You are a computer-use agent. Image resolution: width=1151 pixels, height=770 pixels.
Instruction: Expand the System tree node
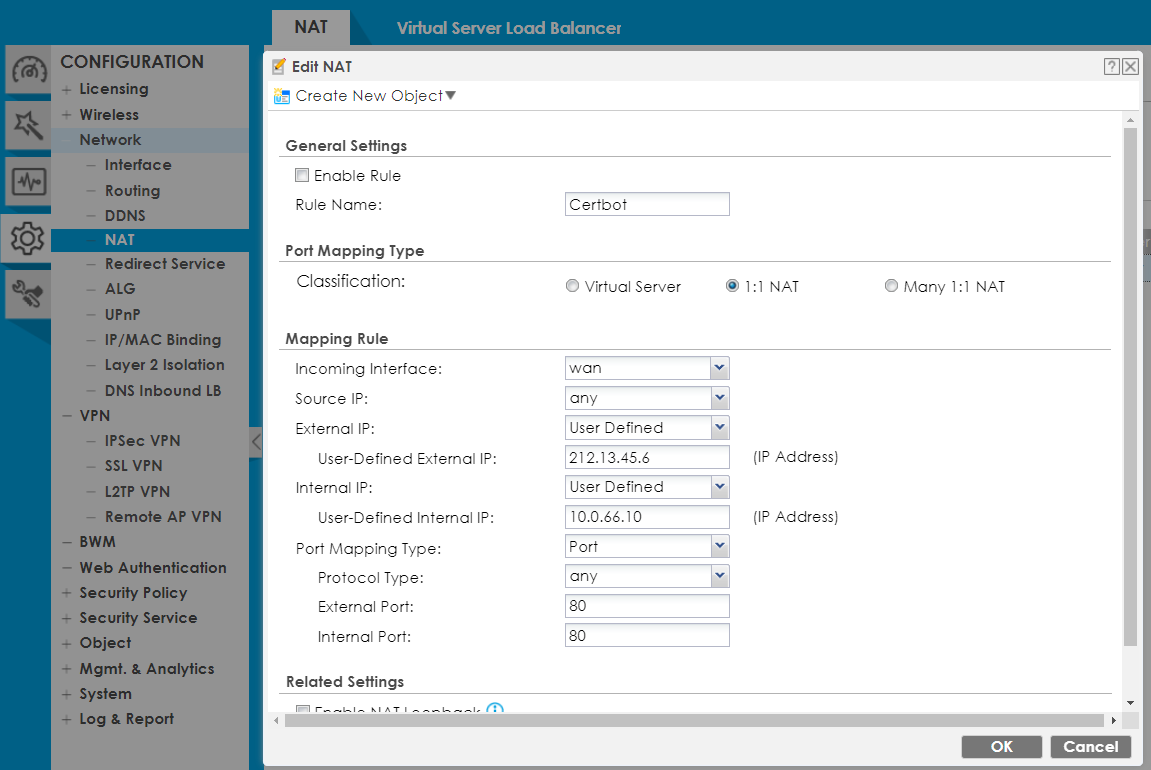[67, 694]
